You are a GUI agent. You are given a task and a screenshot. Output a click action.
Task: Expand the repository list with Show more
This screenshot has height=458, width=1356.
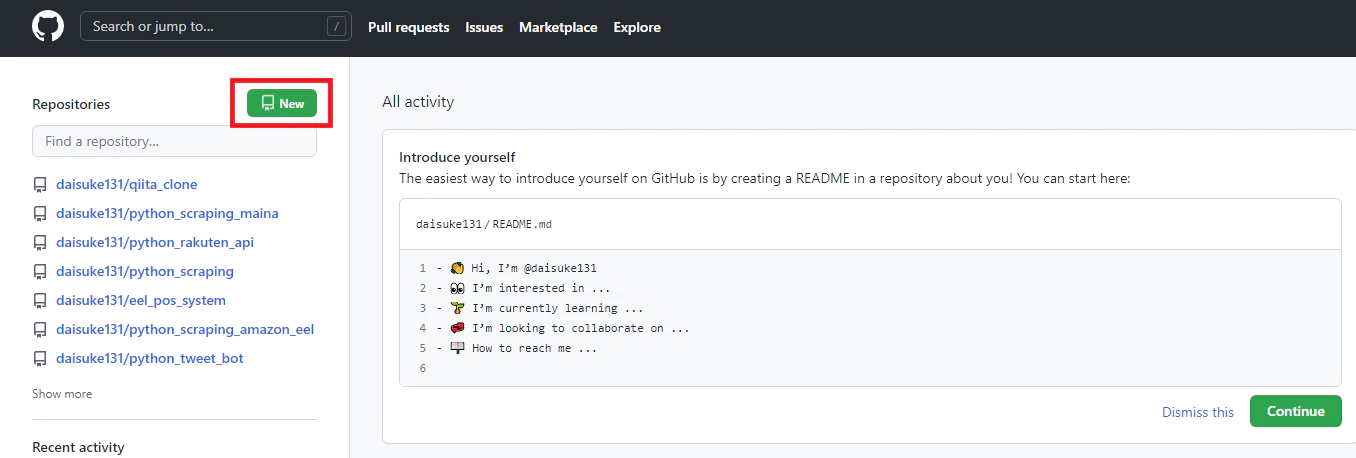[62, 394]
